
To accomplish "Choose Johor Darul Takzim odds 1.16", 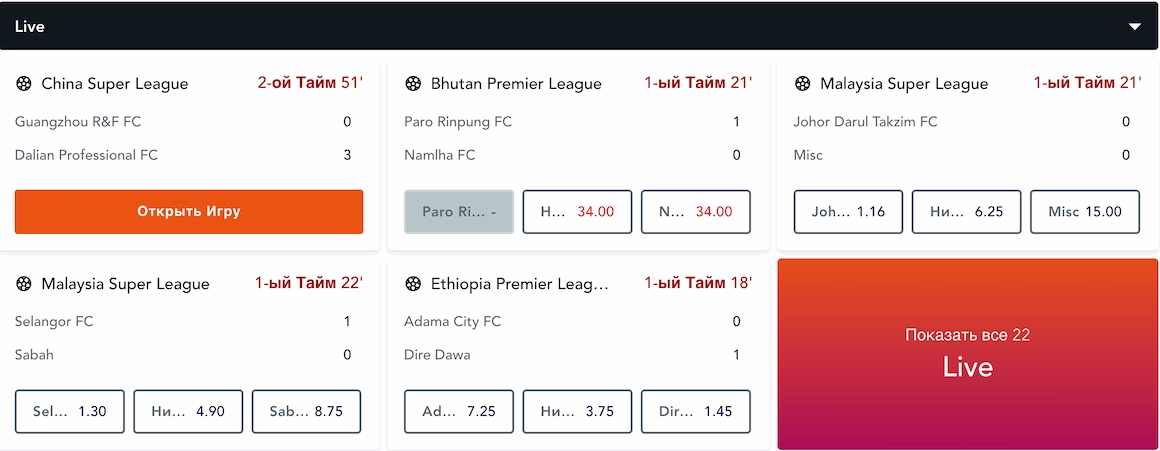I will (849, 211).
